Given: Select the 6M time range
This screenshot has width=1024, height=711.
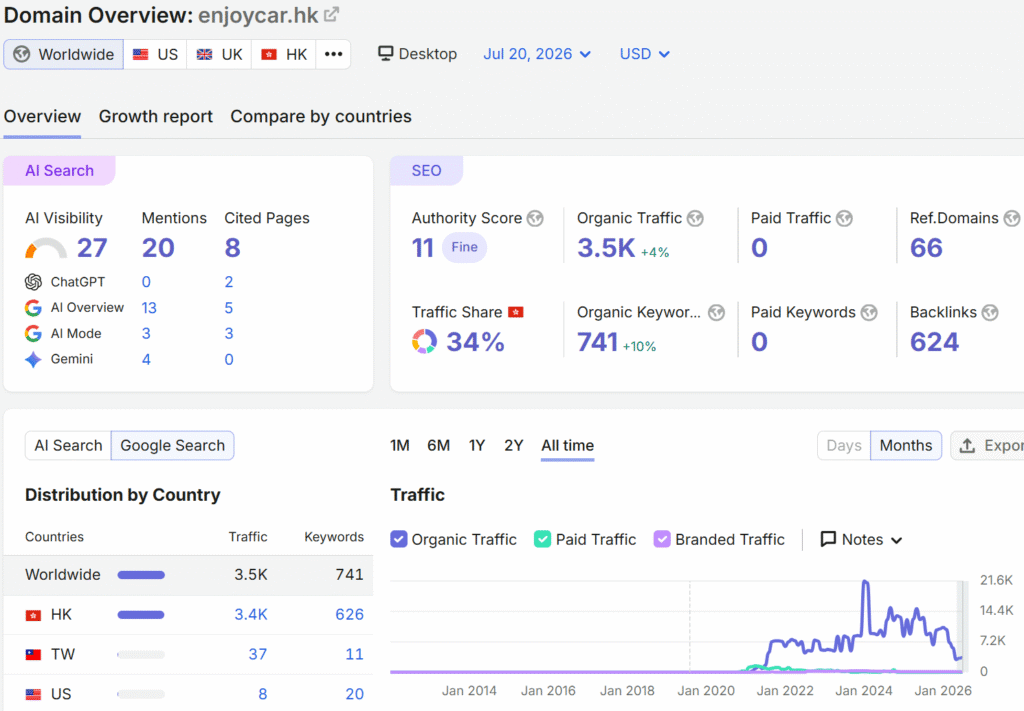Looking at the screenshot, I should pyautogui.click(x=438, y=445).
